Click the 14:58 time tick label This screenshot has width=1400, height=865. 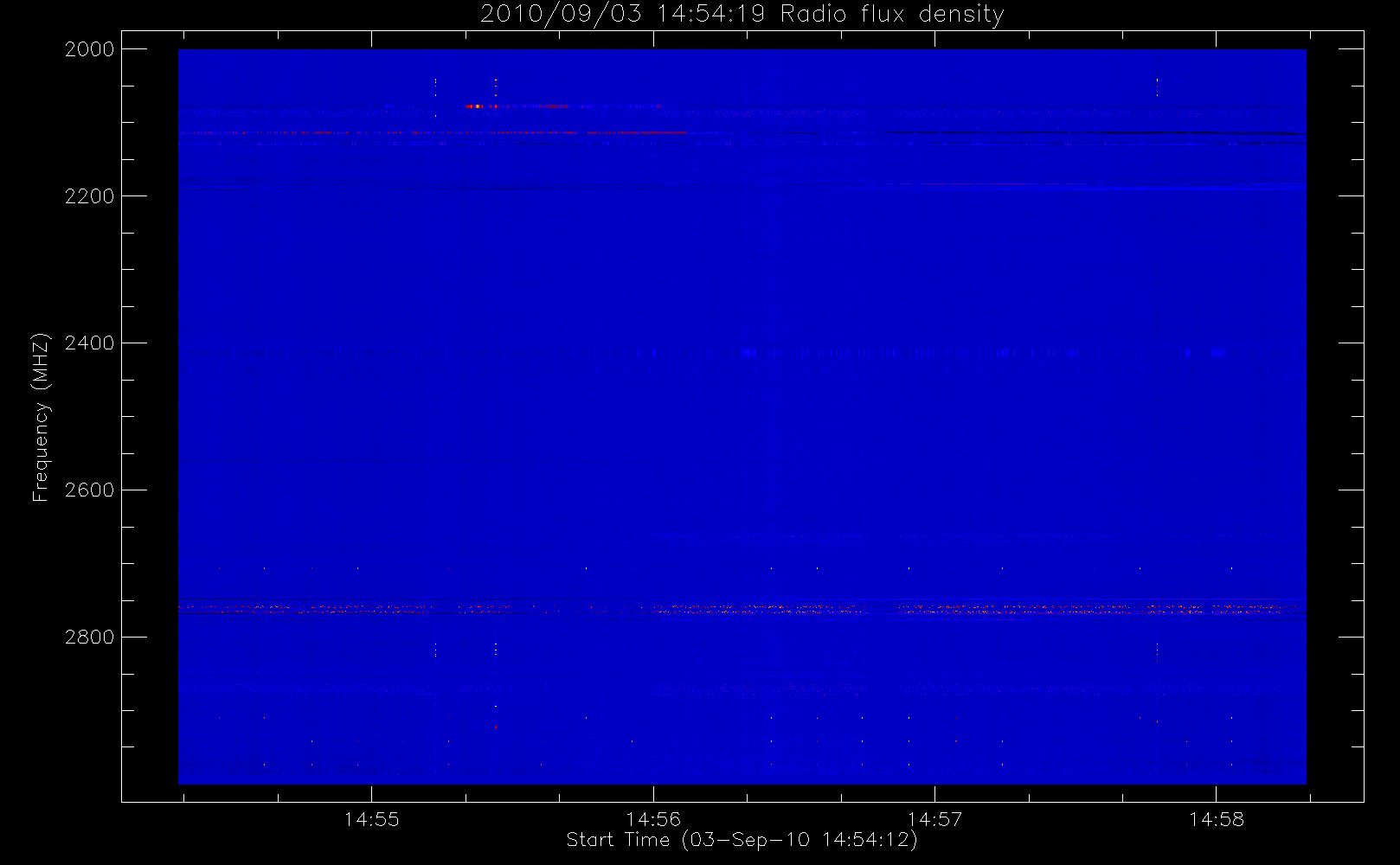tap(1216, 819)
